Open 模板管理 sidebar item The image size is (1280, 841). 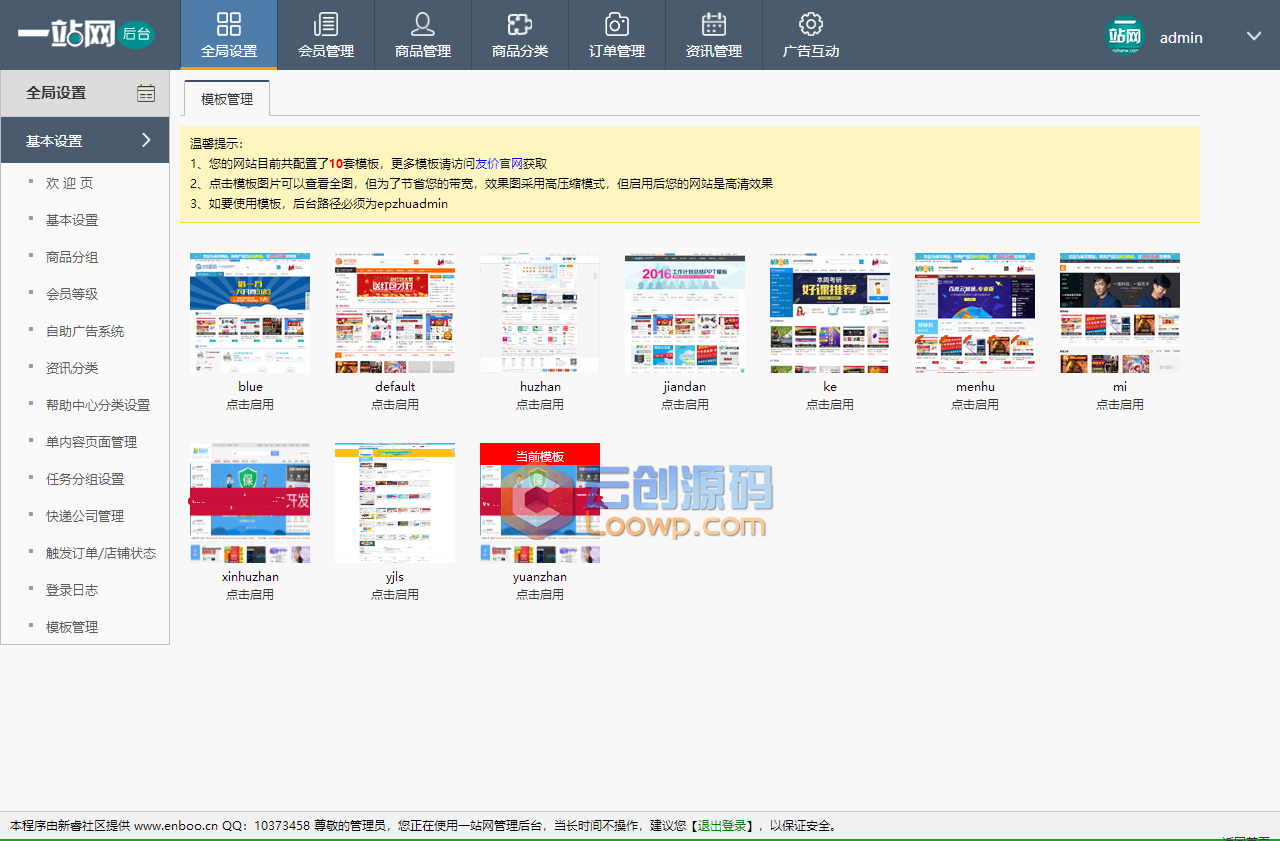point(72,627)
